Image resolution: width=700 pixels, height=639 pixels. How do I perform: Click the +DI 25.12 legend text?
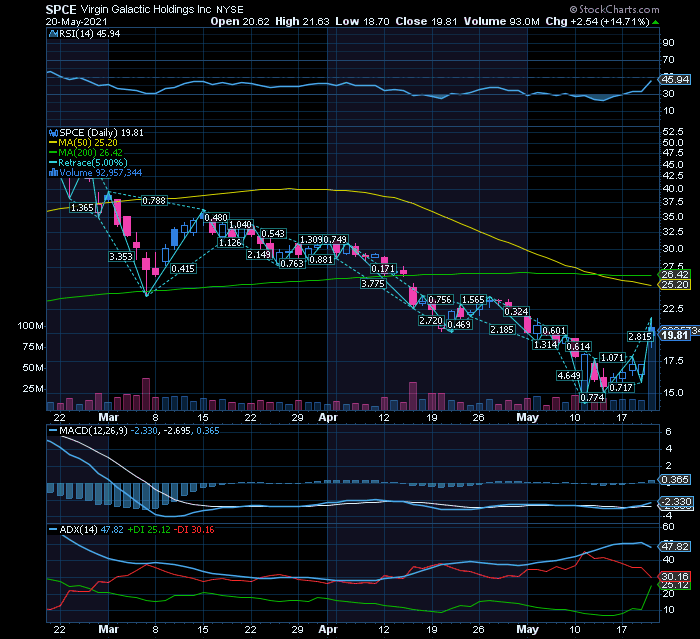click(x=149, y=530)
